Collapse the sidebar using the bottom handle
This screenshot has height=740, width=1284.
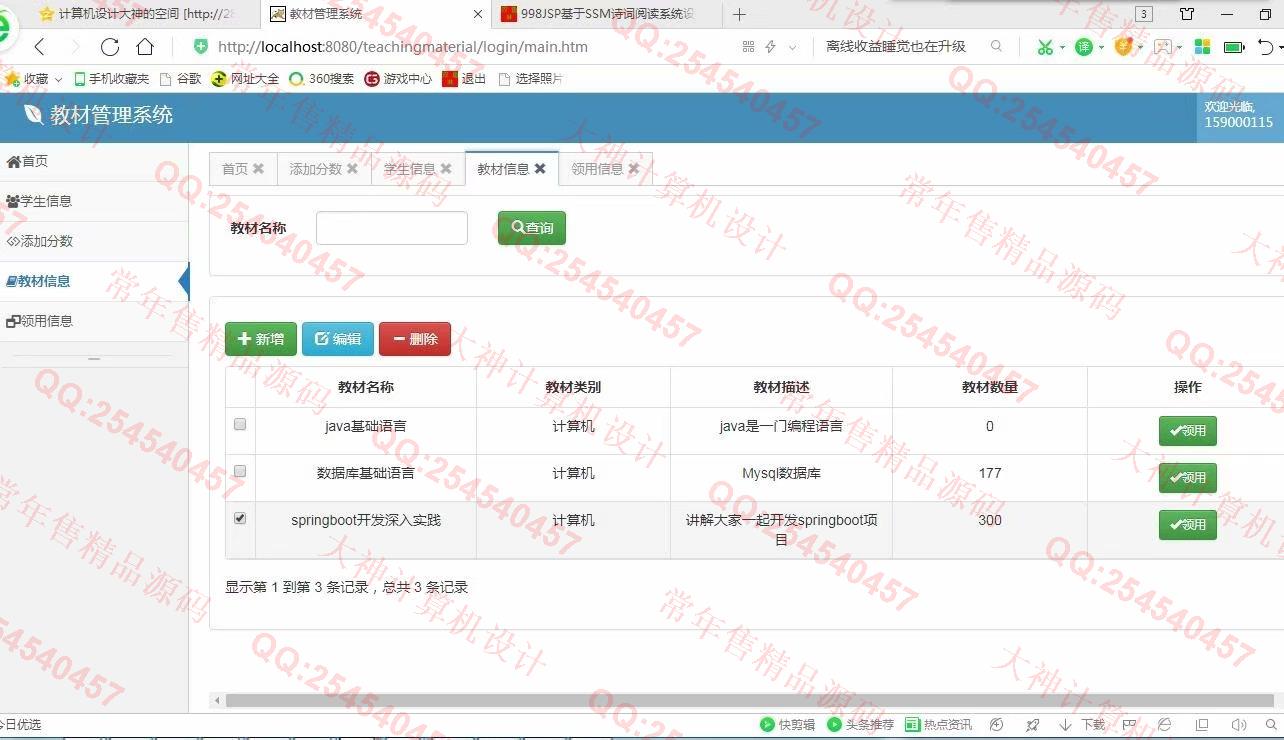[94, 358]
